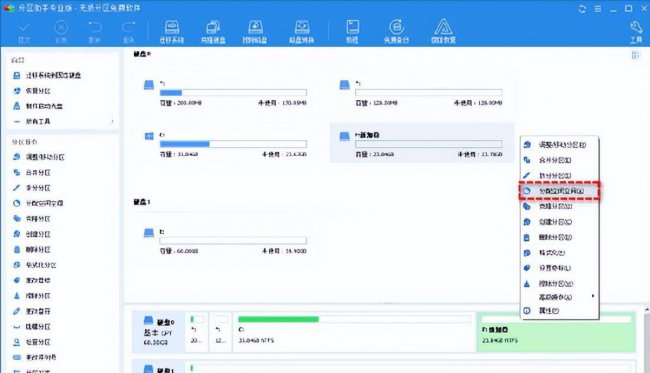Choose sidebar 检查分区 operation
Viewport: 650px width, 373px height.
32,342
